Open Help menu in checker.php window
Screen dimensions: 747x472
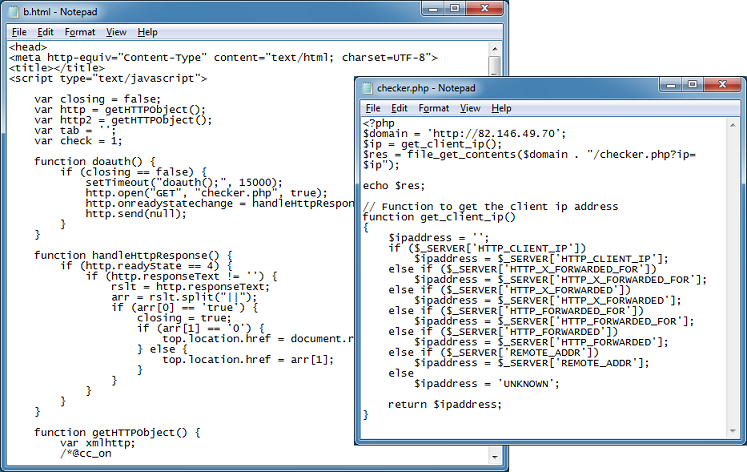point(502,108)
